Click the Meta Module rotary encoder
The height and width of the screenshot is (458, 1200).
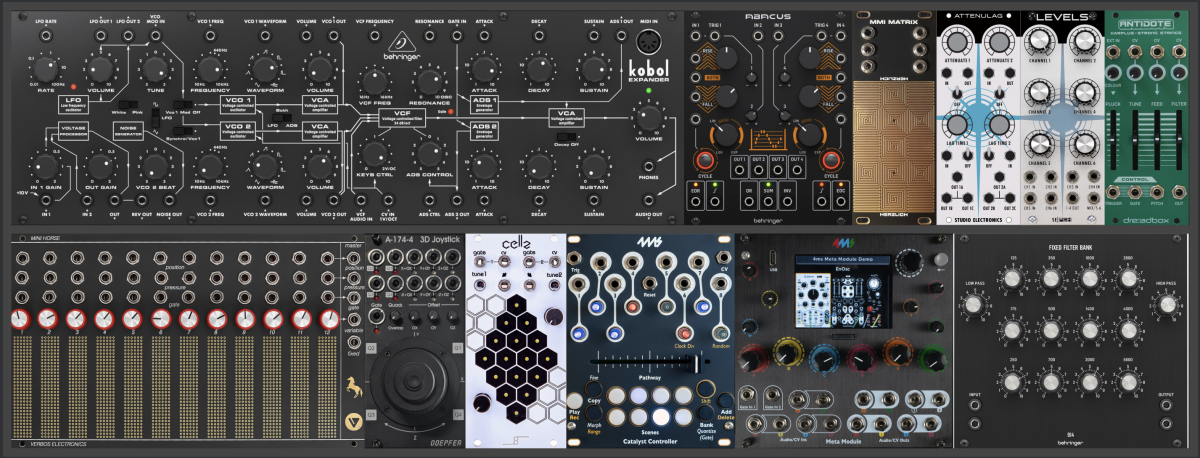tap(908, 264)
